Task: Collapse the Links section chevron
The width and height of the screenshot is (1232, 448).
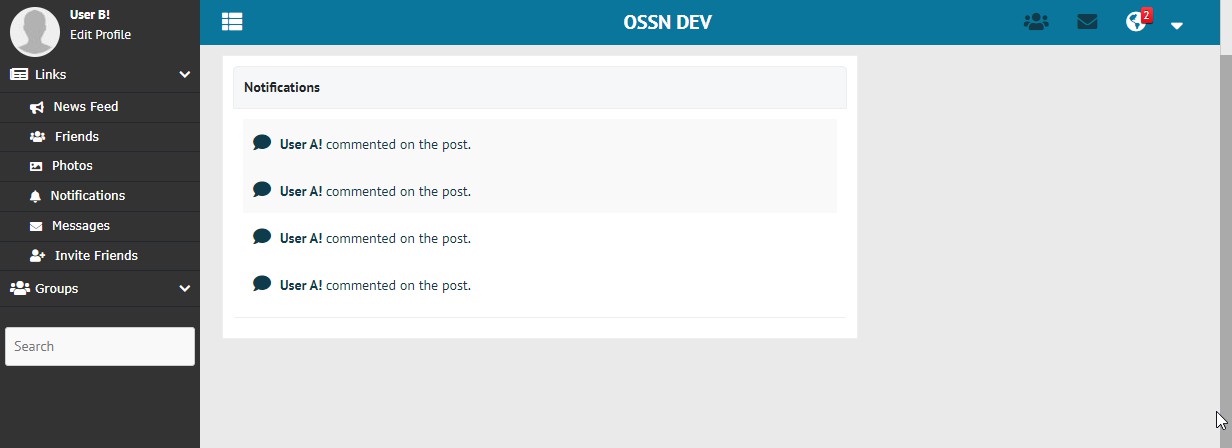Action: (x=184, y=74)
